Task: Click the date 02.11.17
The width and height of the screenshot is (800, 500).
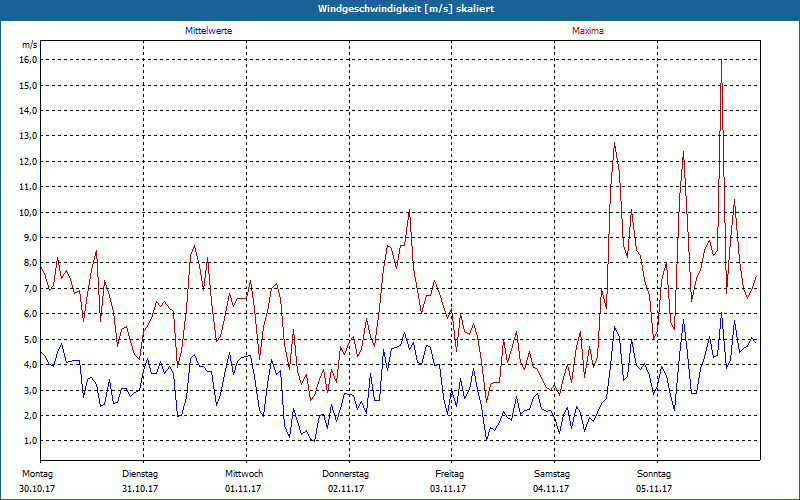Action: click(345, 489)
